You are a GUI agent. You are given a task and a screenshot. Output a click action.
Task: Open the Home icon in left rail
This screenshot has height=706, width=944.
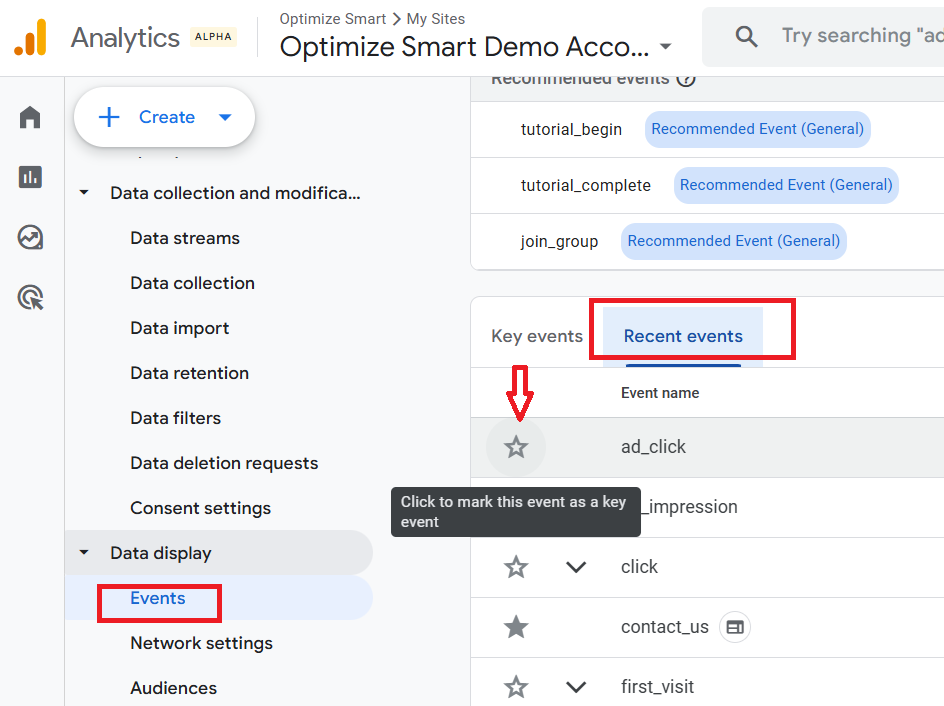30,117
